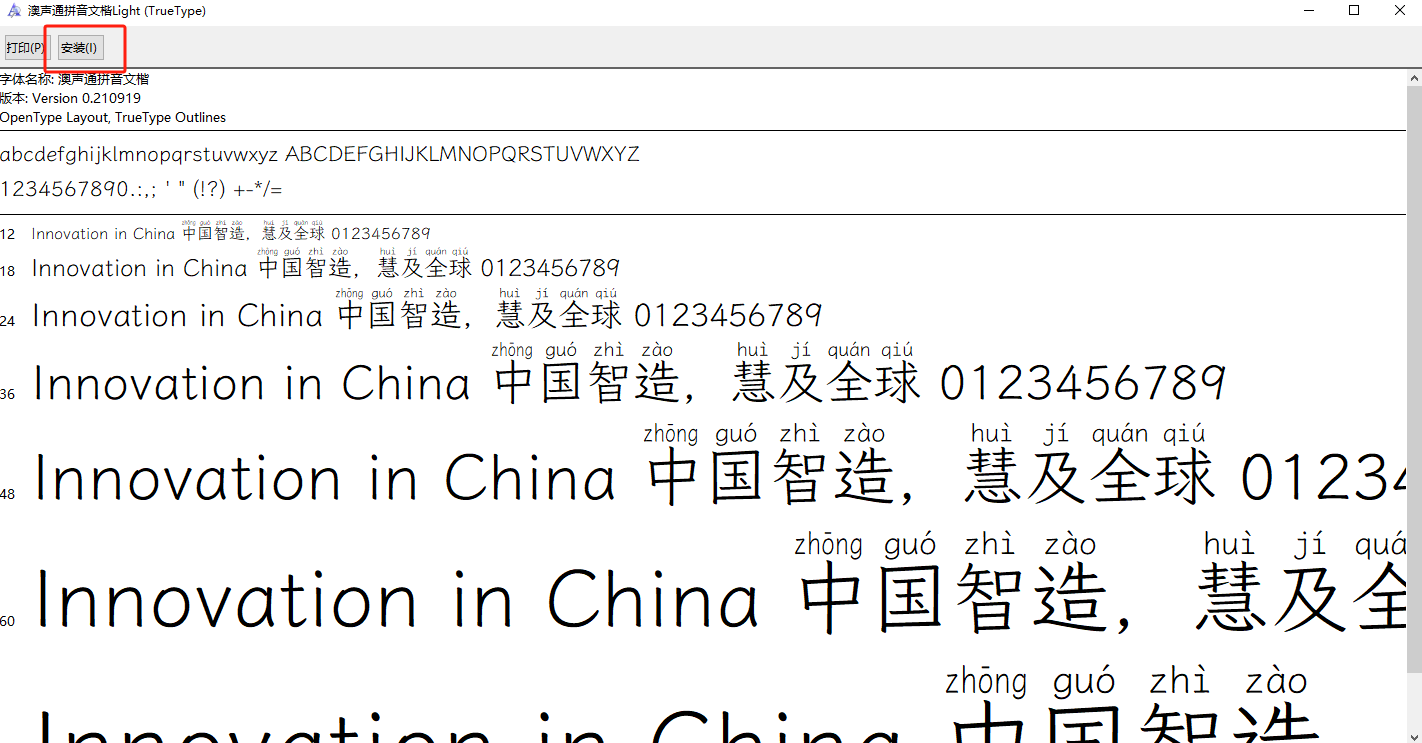Viewport: 1422px width, 743px height.
Task: Click the size label 12
Action: pos(8,235)
